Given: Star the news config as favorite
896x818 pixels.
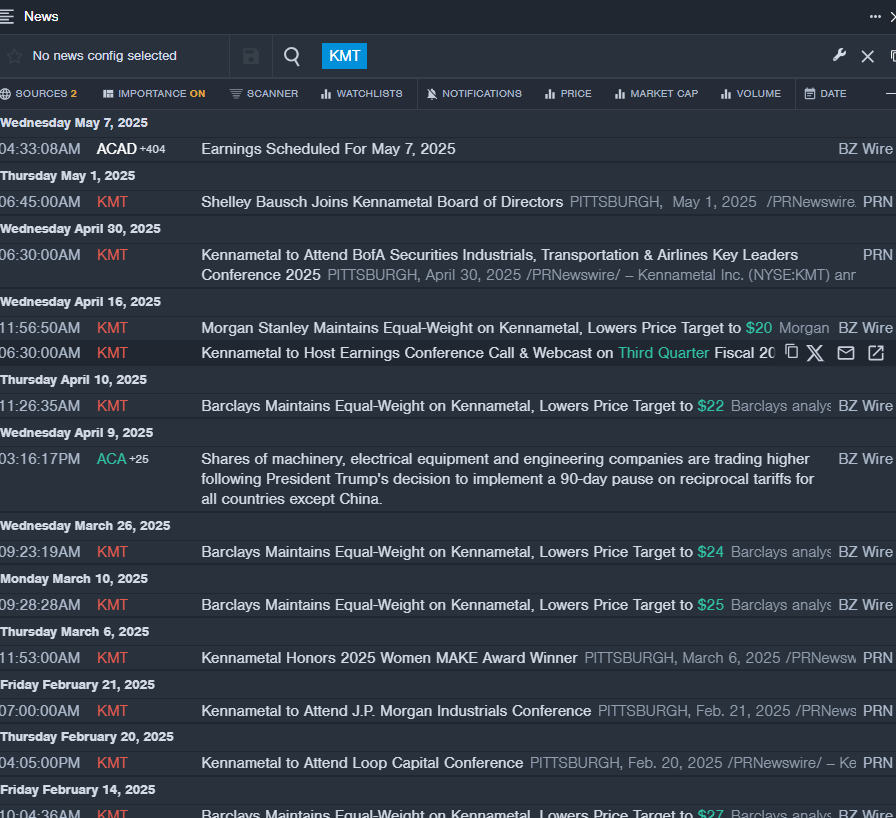Looking at the screenshot, I should coord(14,56).
